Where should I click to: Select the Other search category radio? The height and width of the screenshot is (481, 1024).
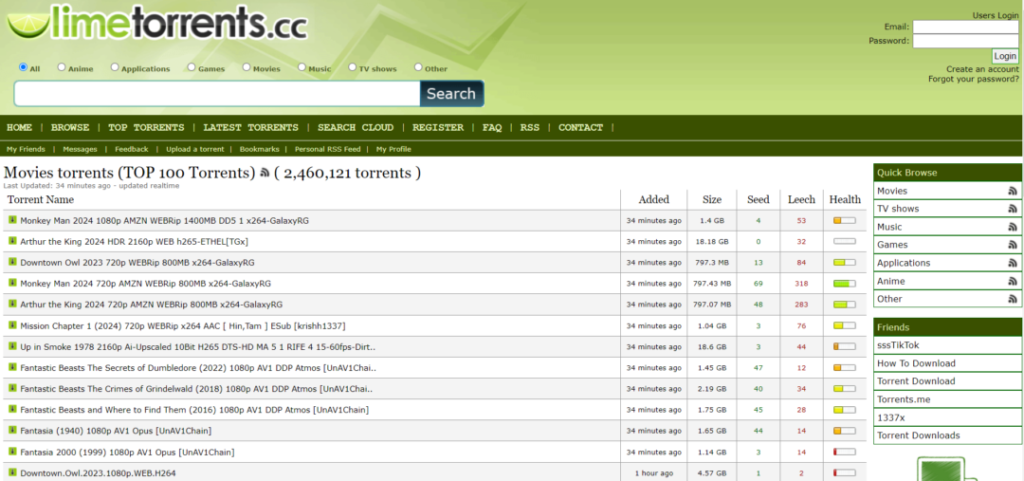(418, 67)
